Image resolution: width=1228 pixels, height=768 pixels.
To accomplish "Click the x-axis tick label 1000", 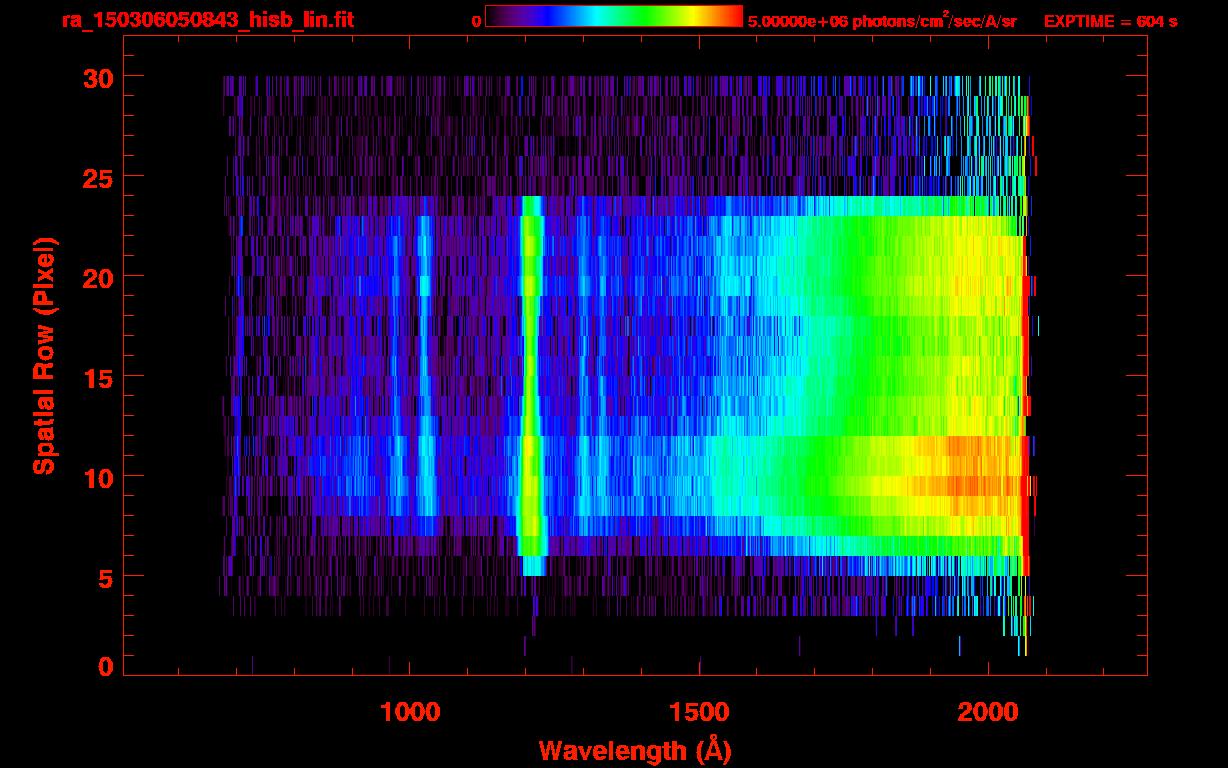I will pyautogui.click(x=410, y=712).
